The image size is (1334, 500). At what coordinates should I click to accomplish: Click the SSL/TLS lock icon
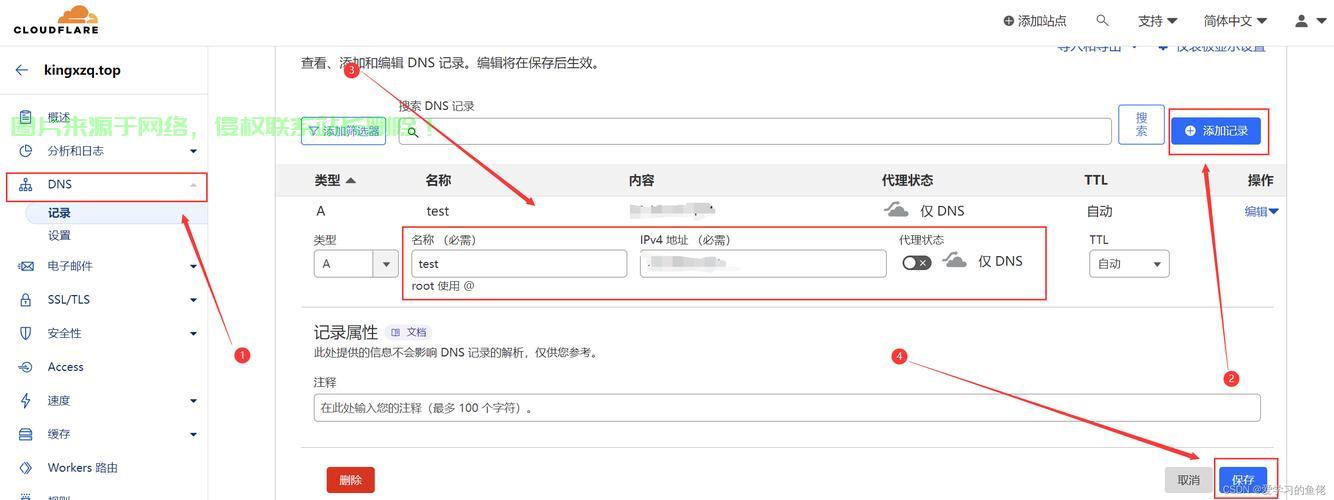click(26, 300)
